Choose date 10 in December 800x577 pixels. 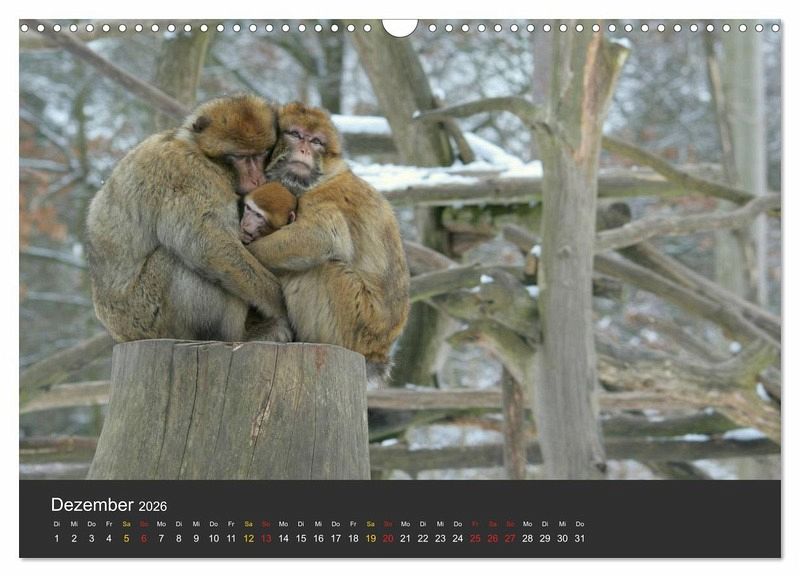(214, 538)
